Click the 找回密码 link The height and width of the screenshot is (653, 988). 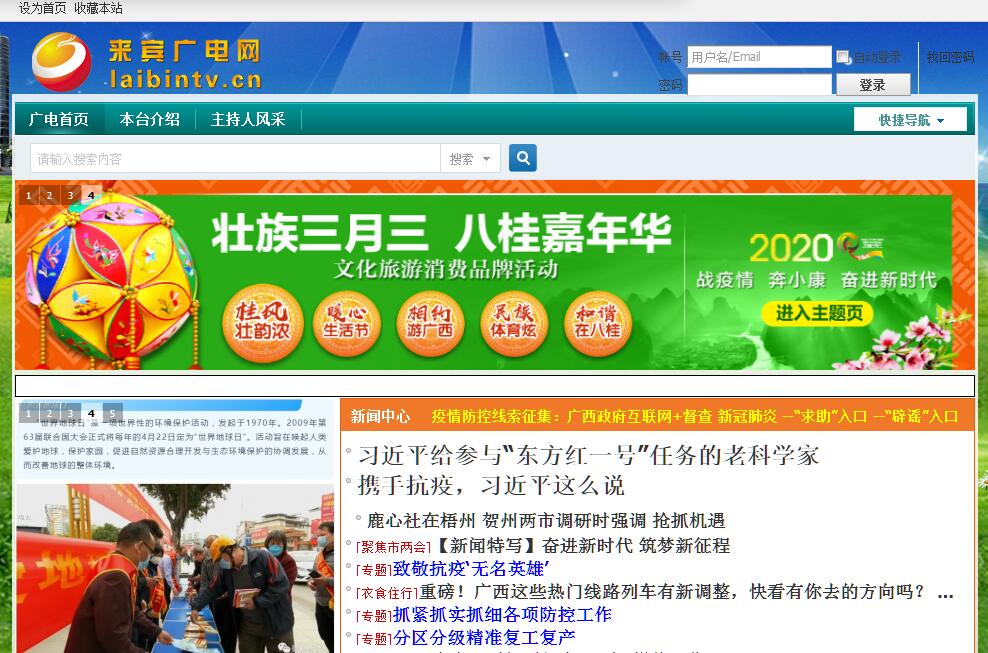(x=949, y=57)
